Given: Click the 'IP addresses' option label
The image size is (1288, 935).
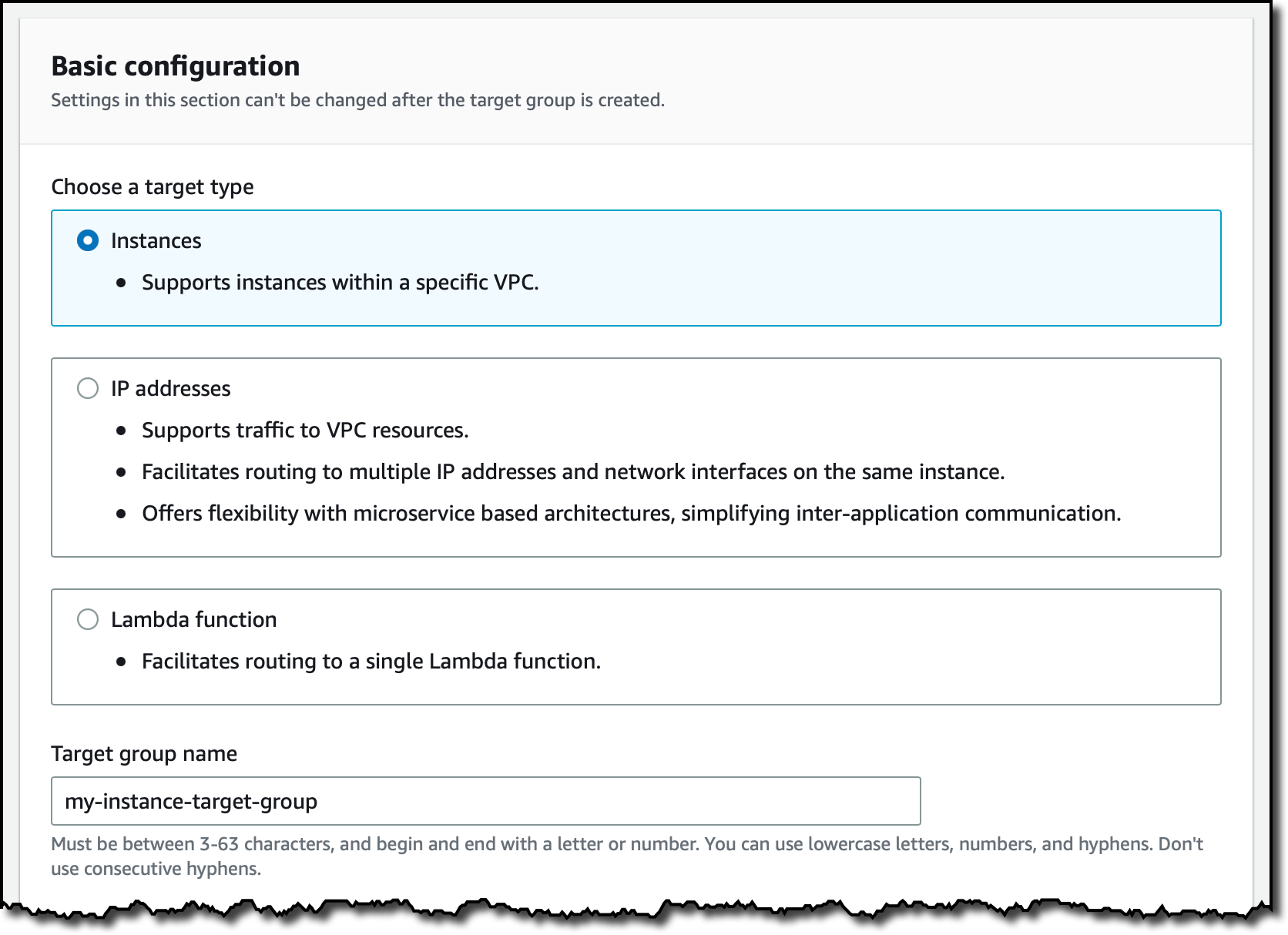Looking at the screenshot, I should [170, 388].
